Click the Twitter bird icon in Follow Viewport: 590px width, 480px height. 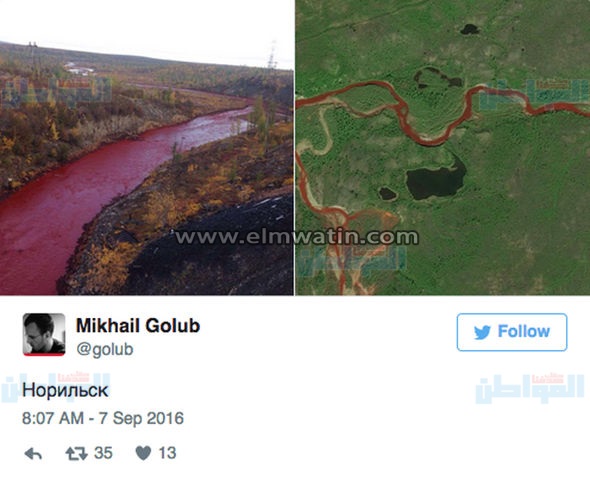tap(482, 333)
